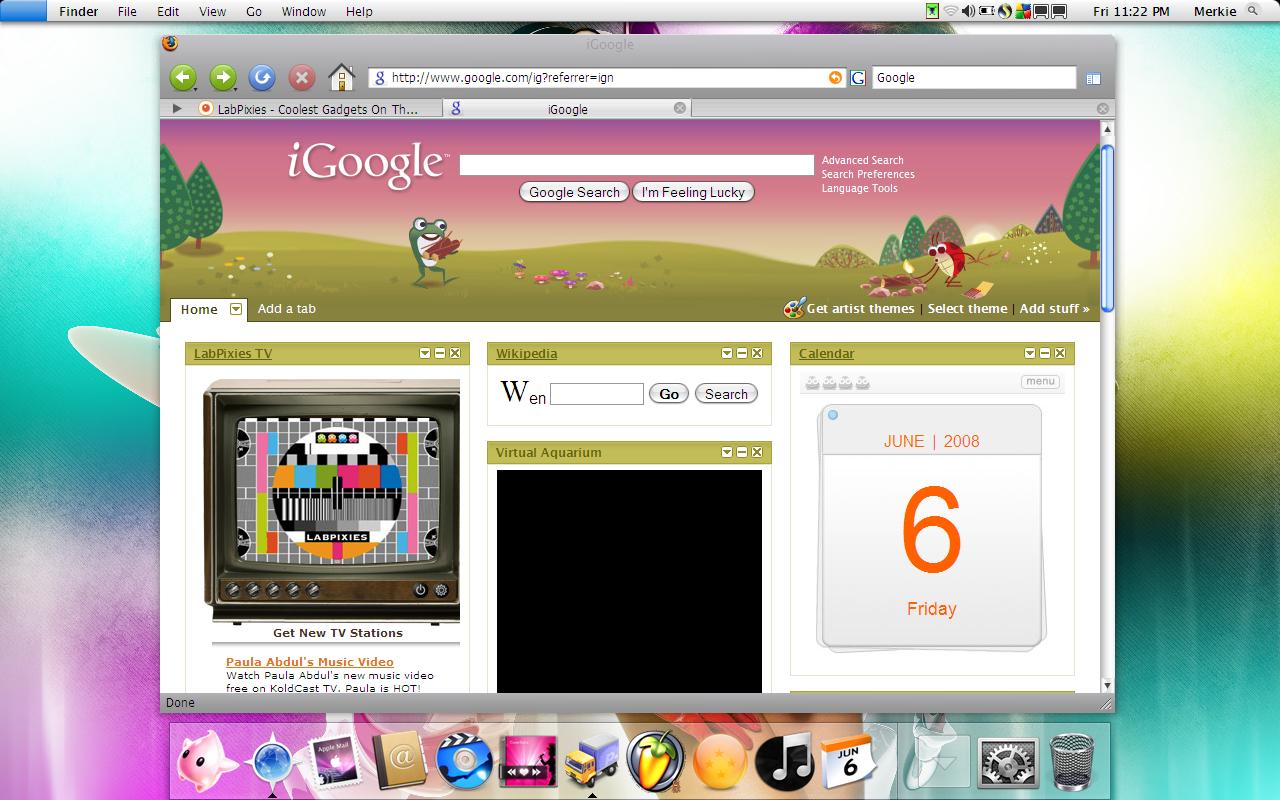
Task: Click the artist themes palette icon
Action: point(794,308)
